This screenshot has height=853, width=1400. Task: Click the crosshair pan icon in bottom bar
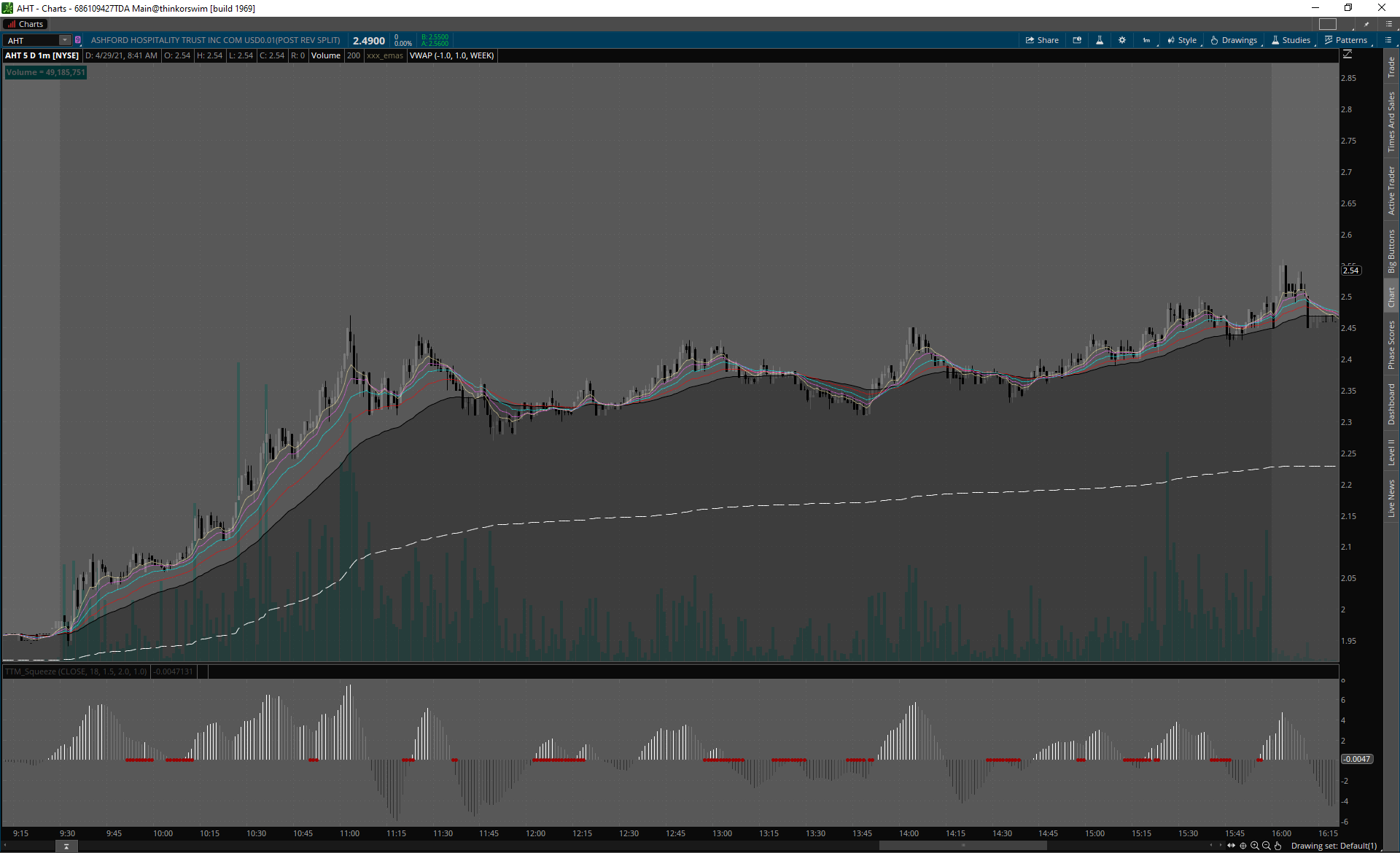(1243, 846)
